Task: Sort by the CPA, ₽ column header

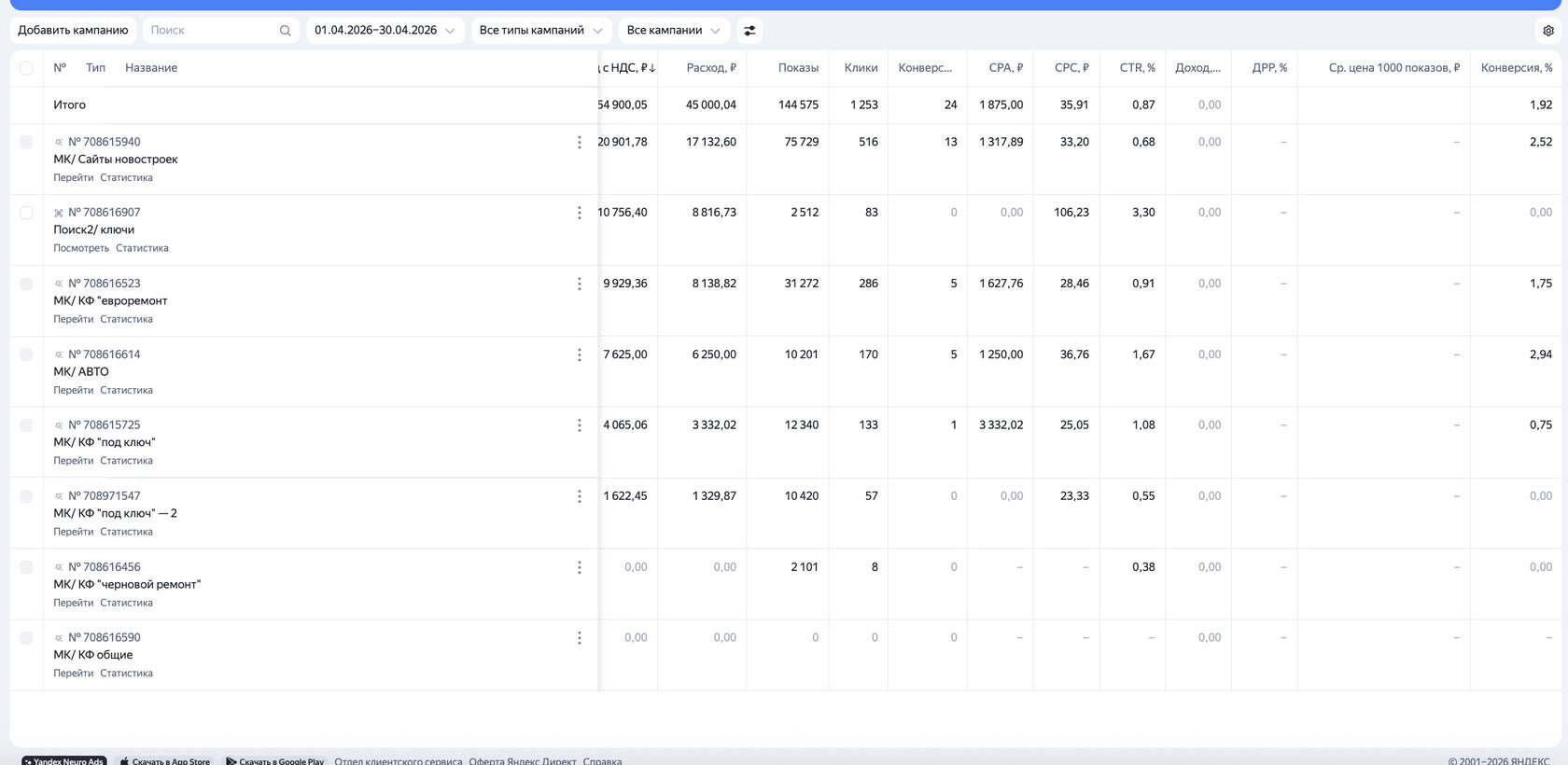Action: 1006,68
